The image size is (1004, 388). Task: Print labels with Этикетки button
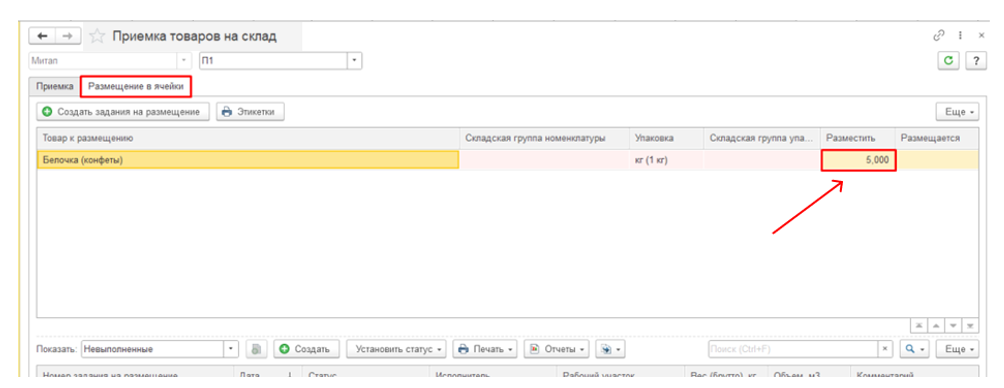point(250,111)
